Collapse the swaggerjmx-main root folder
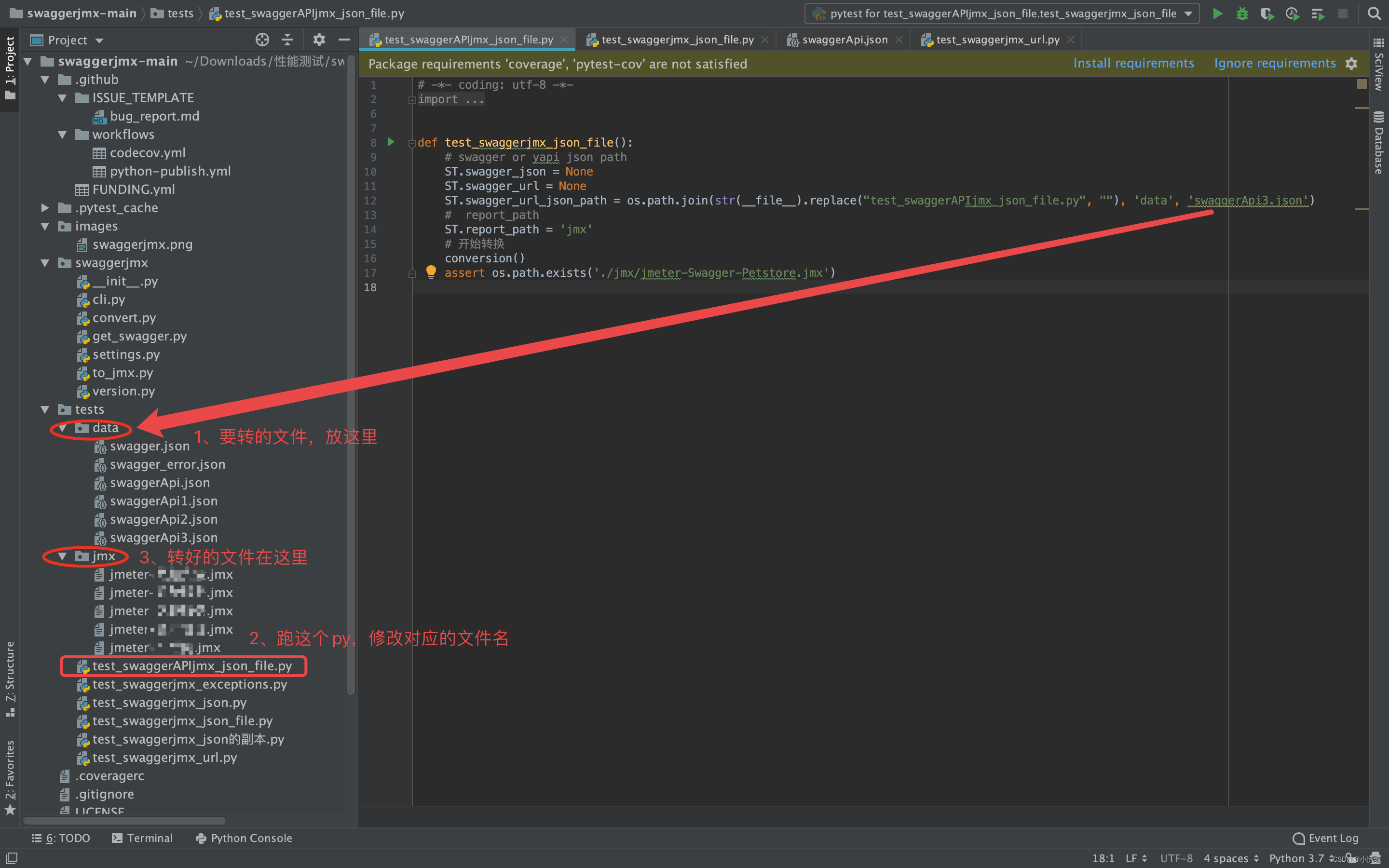The image size is (1389, 868). 27,61
